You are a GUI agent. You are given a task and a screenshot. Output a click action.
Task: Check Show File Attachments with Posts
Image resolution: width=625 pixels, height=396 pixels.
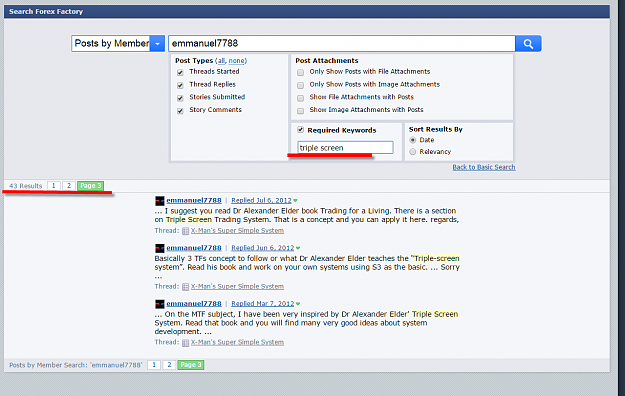coord(301,98)
